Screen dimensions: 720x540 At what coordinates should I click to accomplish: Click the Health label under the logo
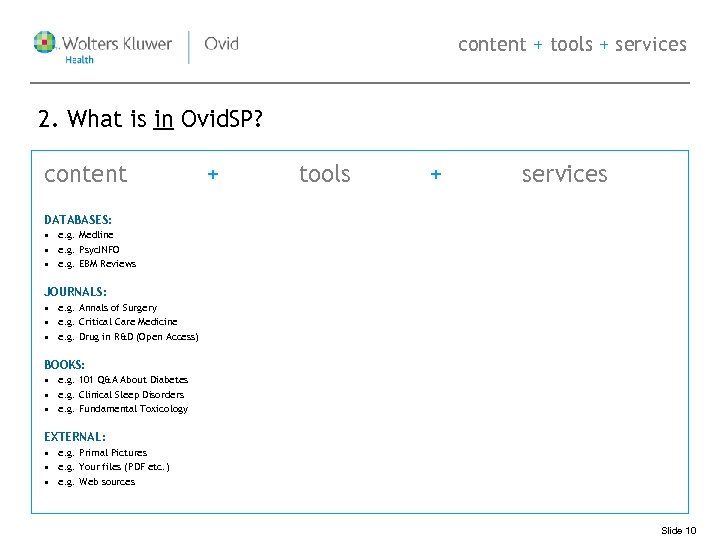(x=79, y=60)
